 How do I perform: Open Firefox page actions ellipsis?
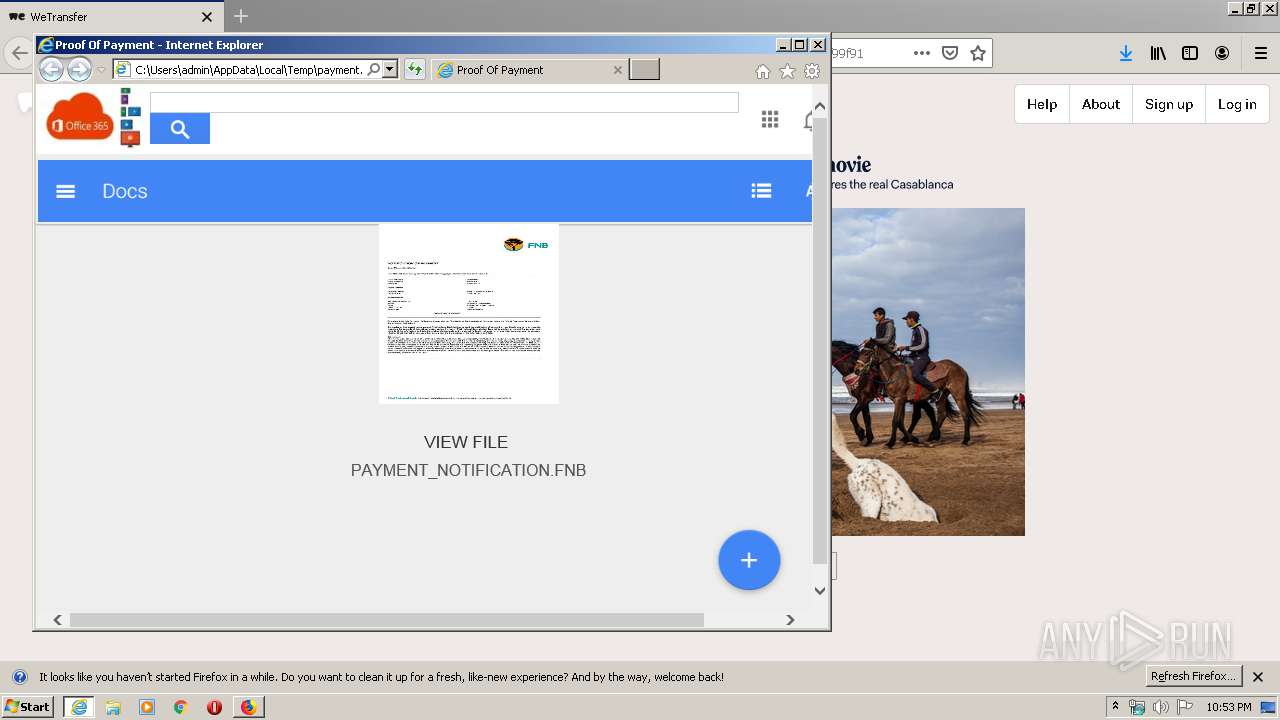tap(922, 53)
